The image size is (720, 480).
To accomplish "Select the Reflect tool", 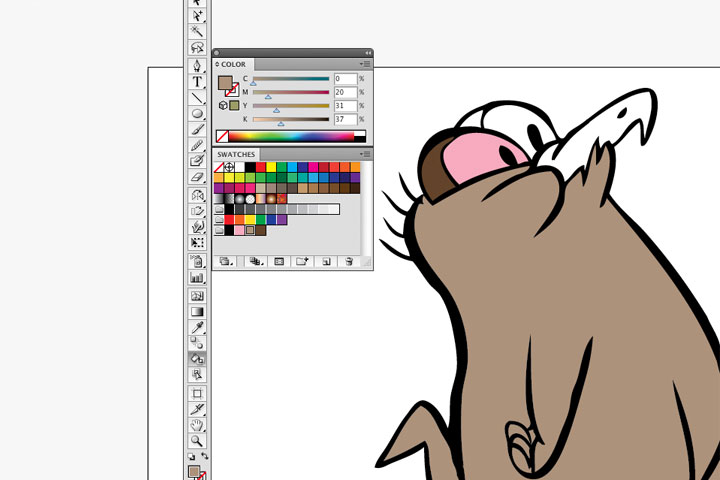I will tap(197, 195).
